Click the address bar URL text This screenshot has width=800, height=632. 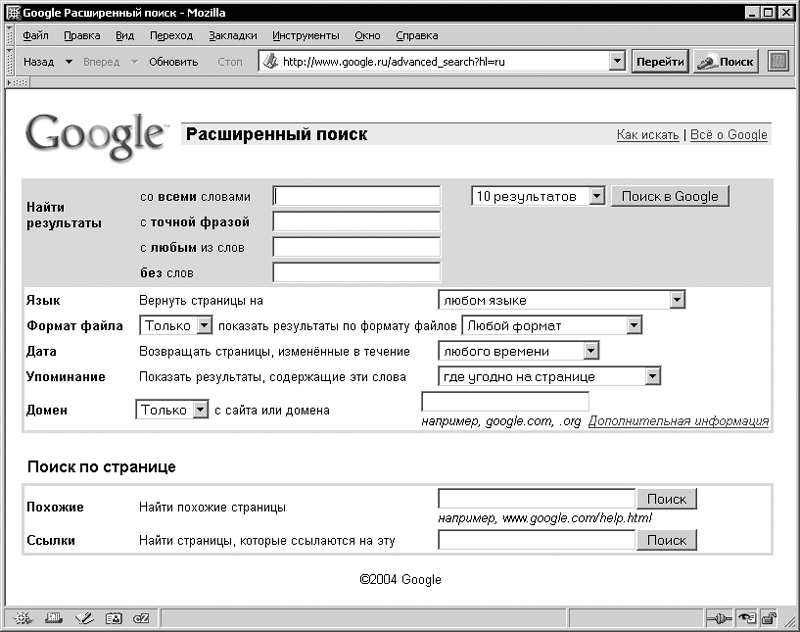[394, 62]
